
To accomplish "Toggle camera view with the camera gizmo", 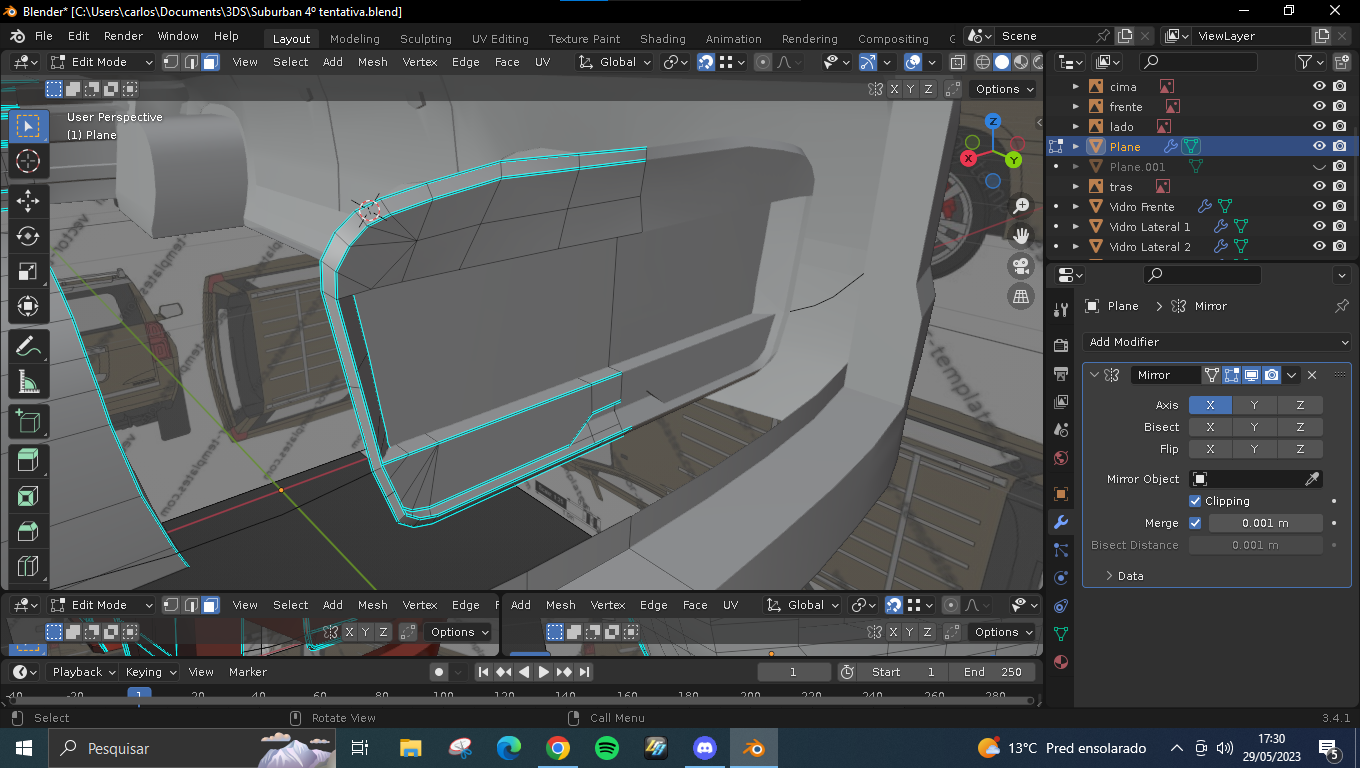I will (x=1021, y=266).
